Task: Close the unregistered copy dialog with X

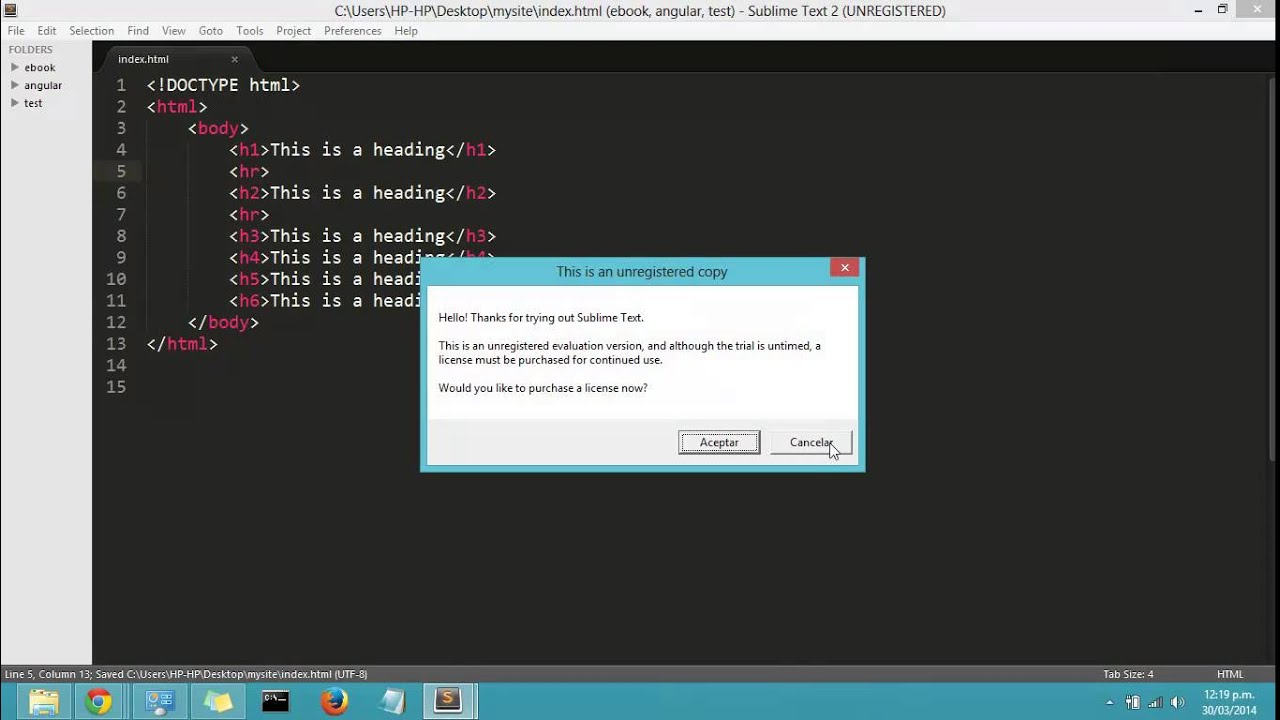Action: coord(845,268)
